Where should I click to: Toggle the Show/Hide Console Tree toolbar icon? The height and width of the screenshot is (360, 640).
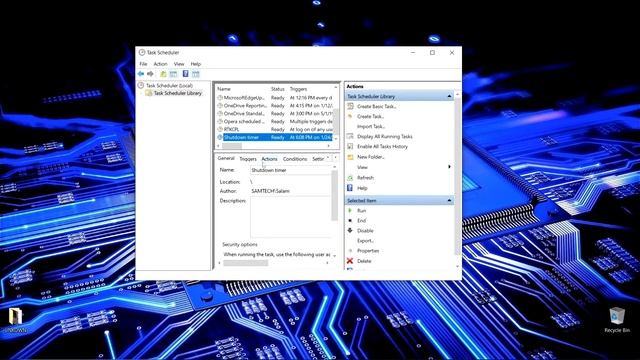click(173, 74)
